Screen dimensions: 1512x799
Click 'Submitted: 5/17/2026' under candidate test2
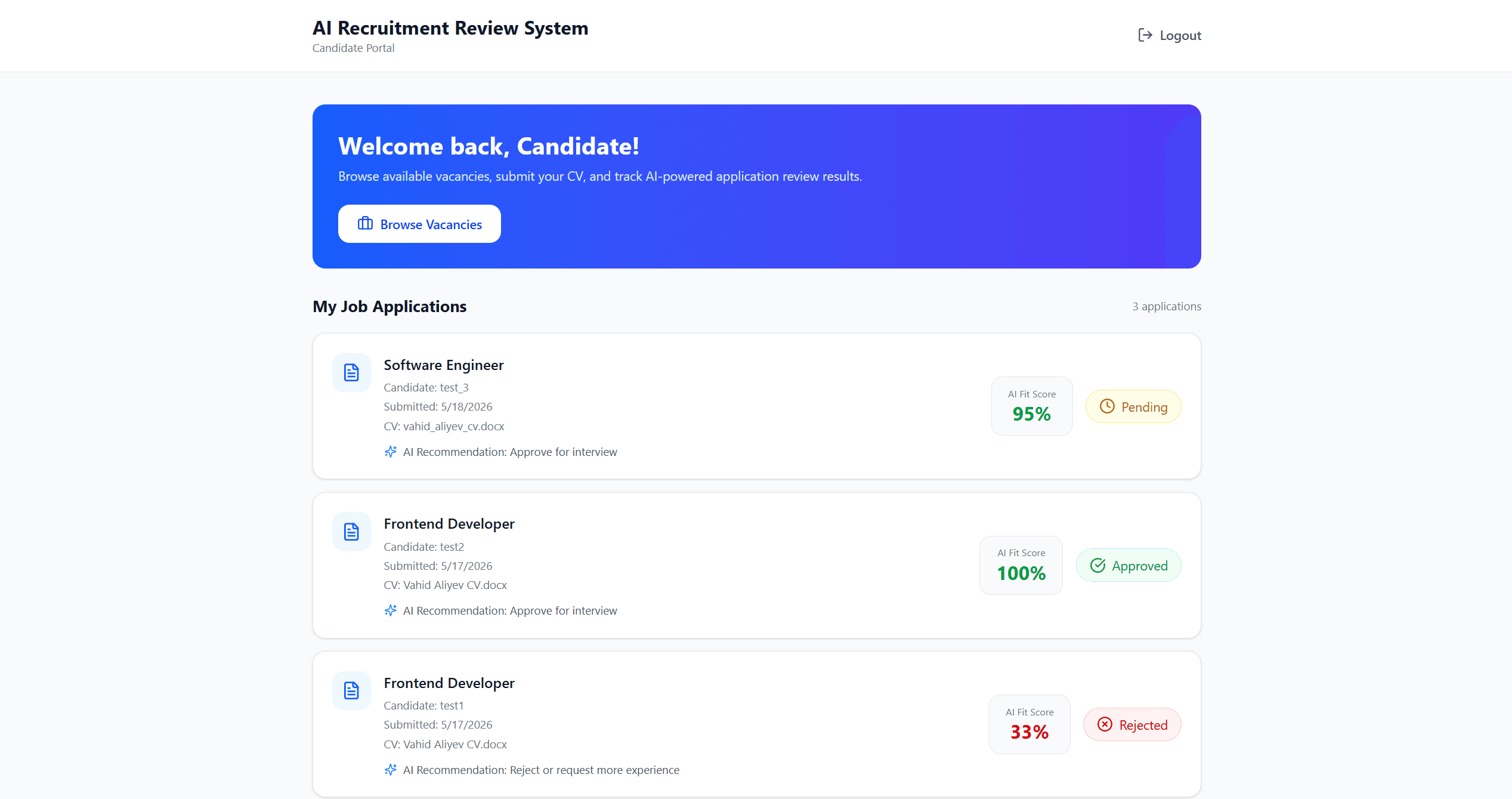pos(438,566)
